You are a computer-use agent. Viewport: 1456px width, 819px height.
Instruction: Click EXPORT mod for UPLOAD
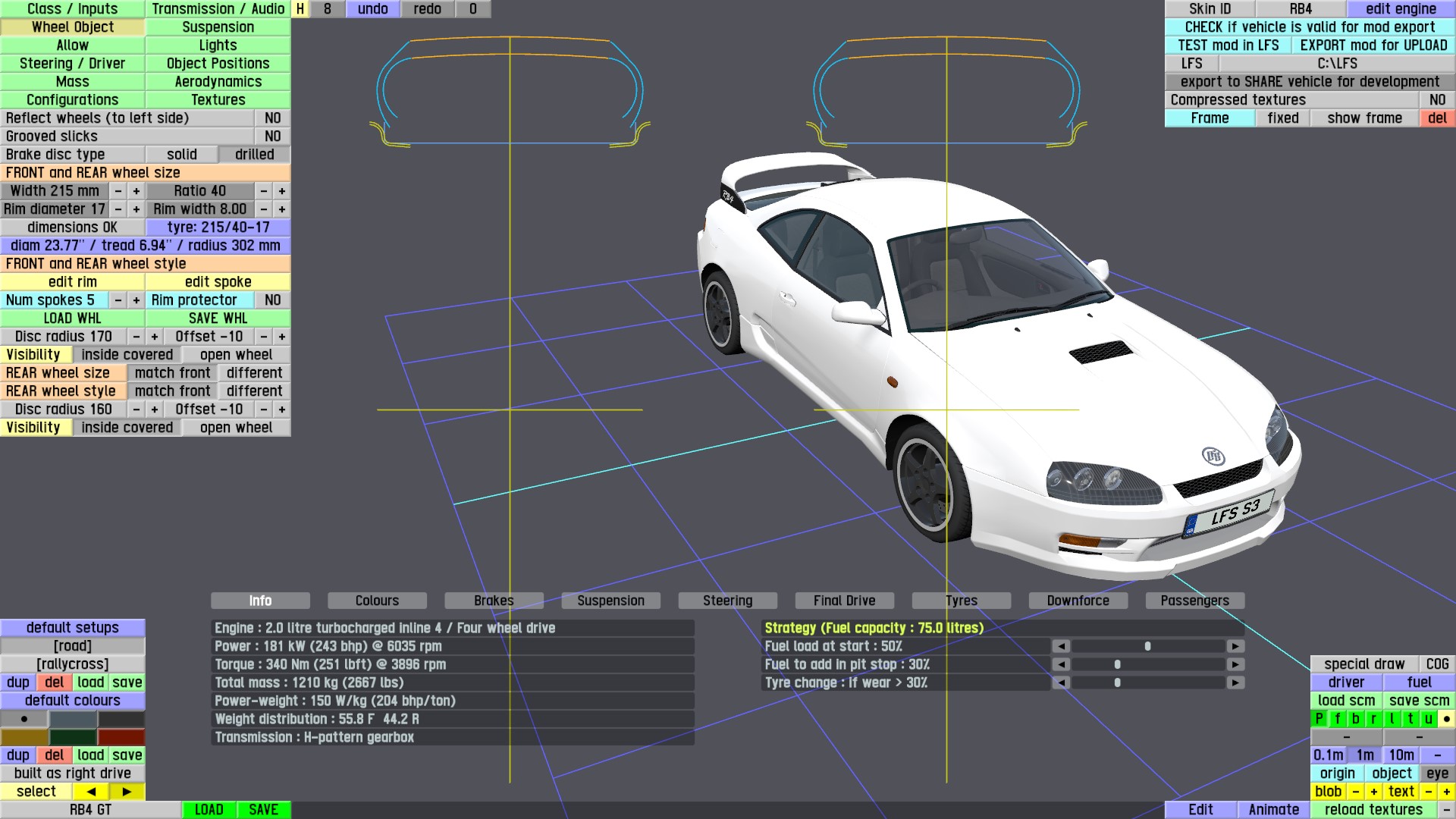[x=1373, y=45]
